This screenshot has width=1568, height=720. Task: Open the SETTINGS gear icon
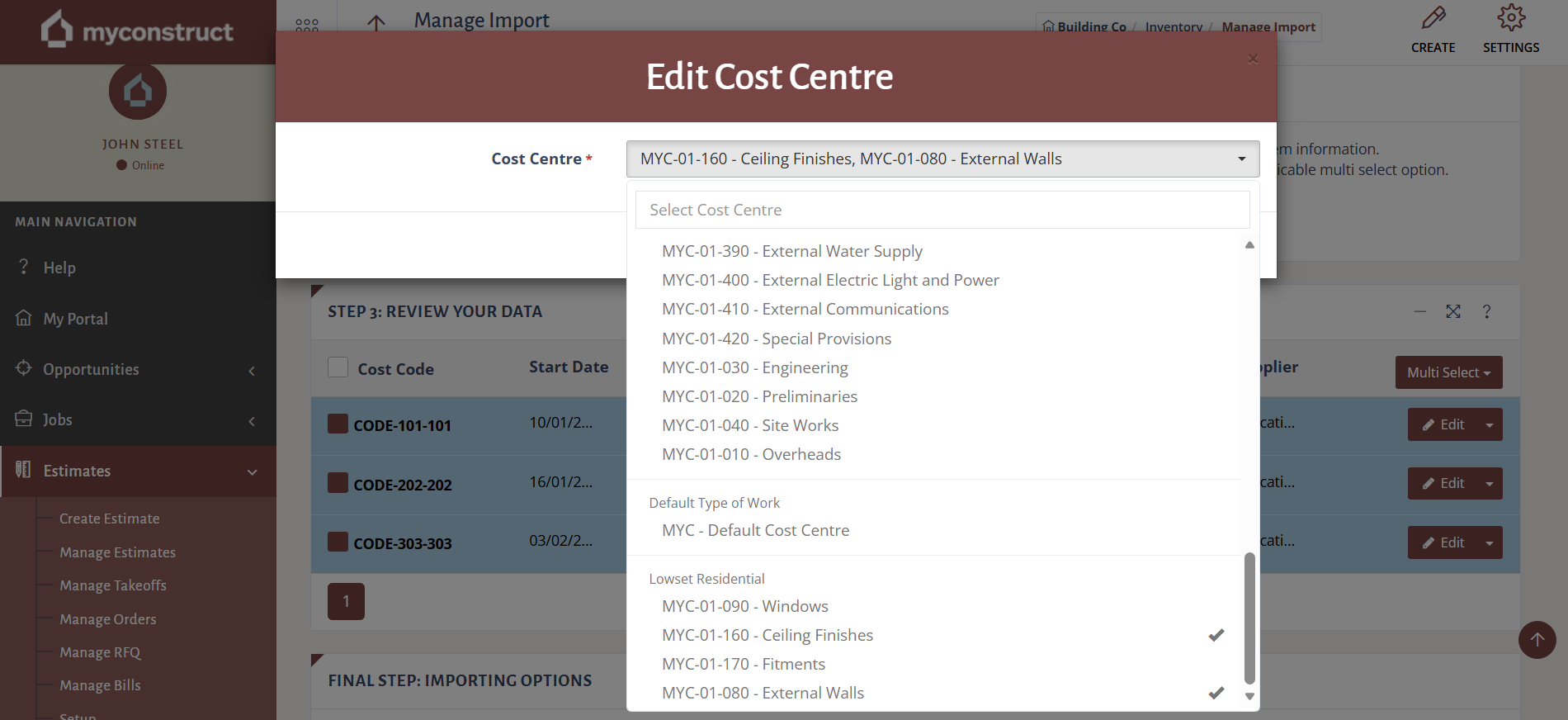pyautogui.click(x=1510, y=19)
